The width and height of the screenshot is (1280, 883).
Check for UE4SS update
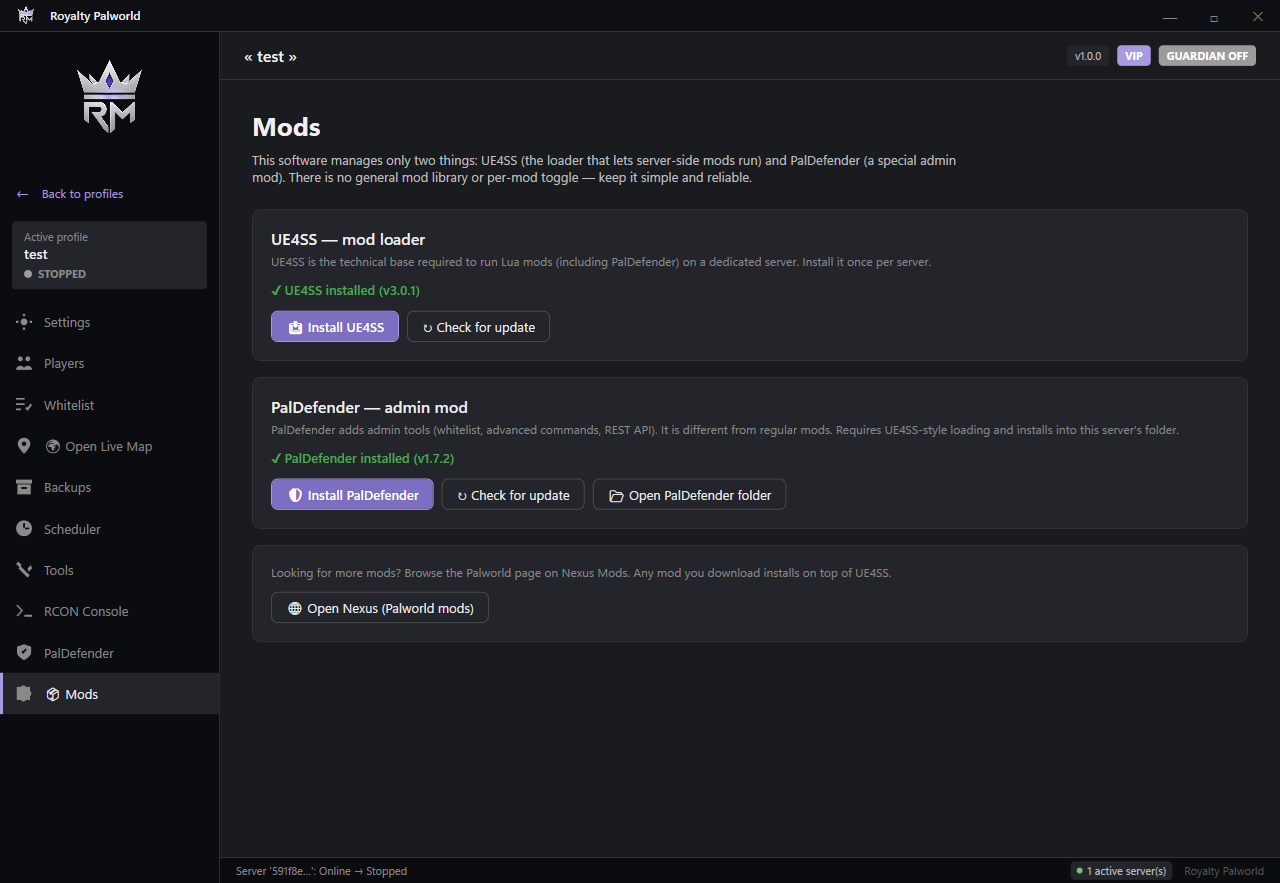pyautogui.click(x=478, y=327)
